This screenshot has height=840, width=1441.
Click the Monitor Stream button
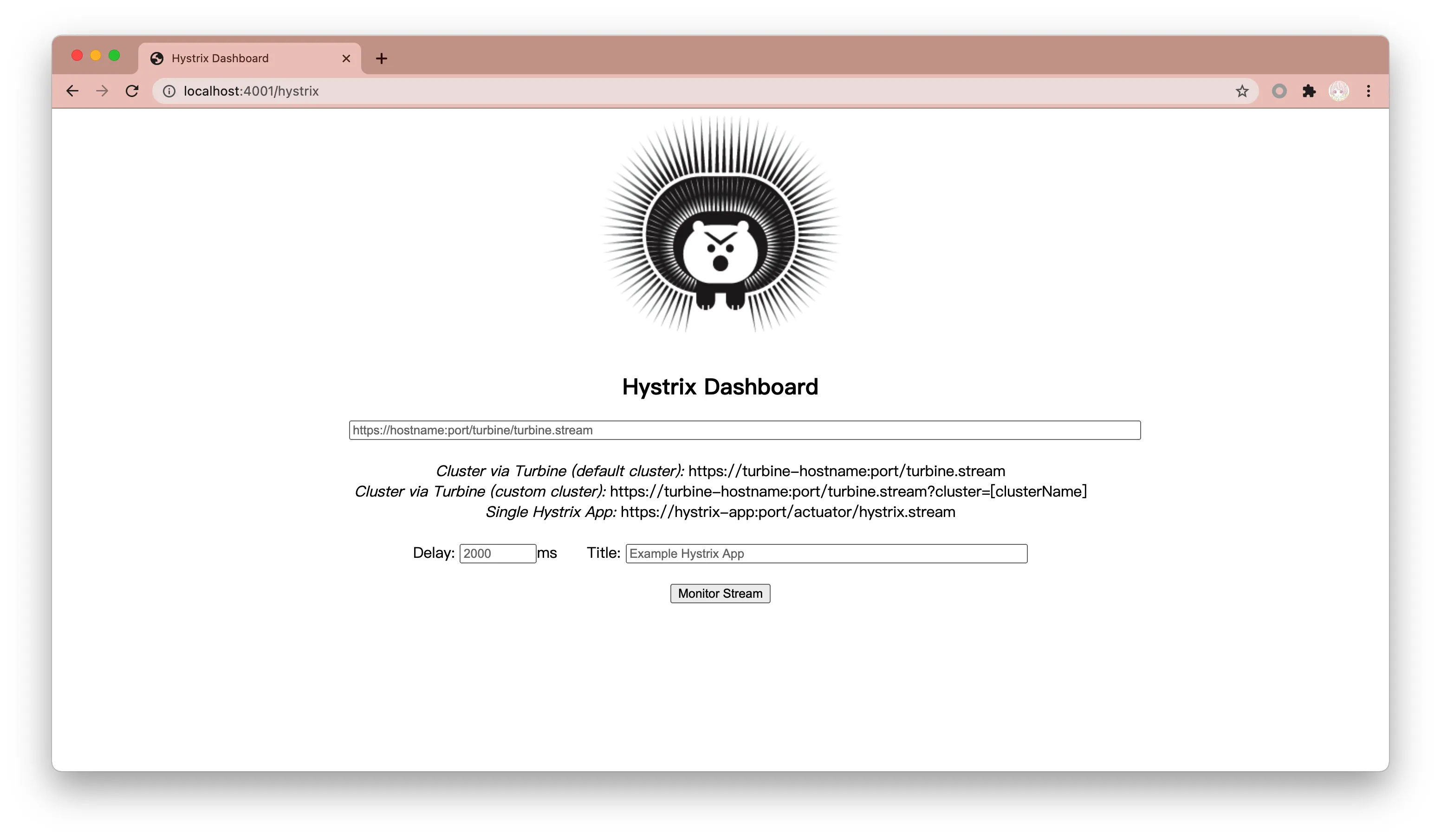pos(720,594)
